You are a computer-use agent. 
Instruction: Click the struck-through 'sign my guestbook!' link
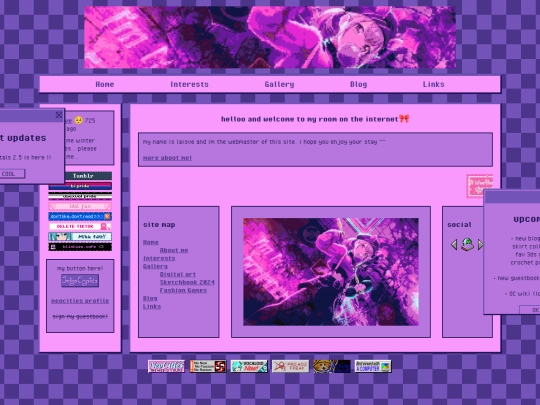[x=80, y=316]
